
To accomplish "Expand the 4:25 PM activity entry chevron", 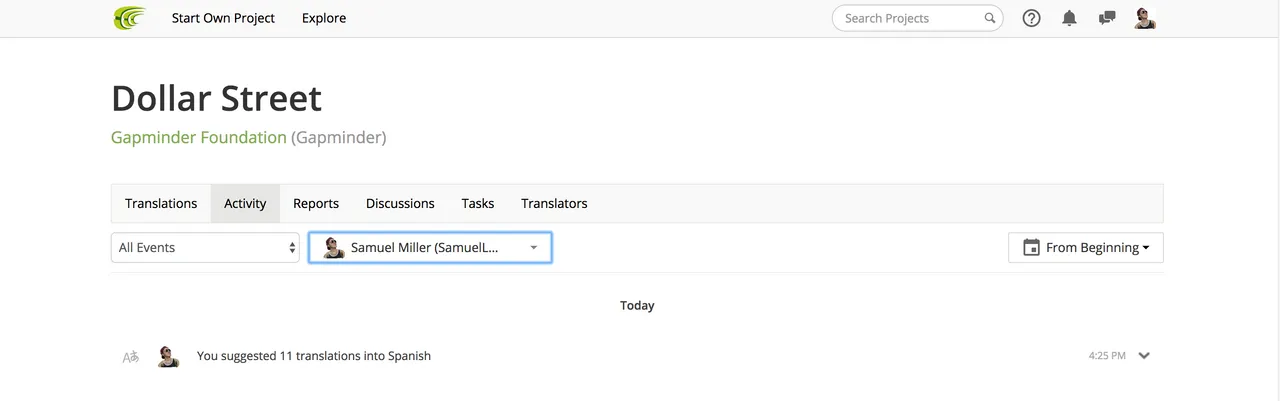I will (1144, 356).
